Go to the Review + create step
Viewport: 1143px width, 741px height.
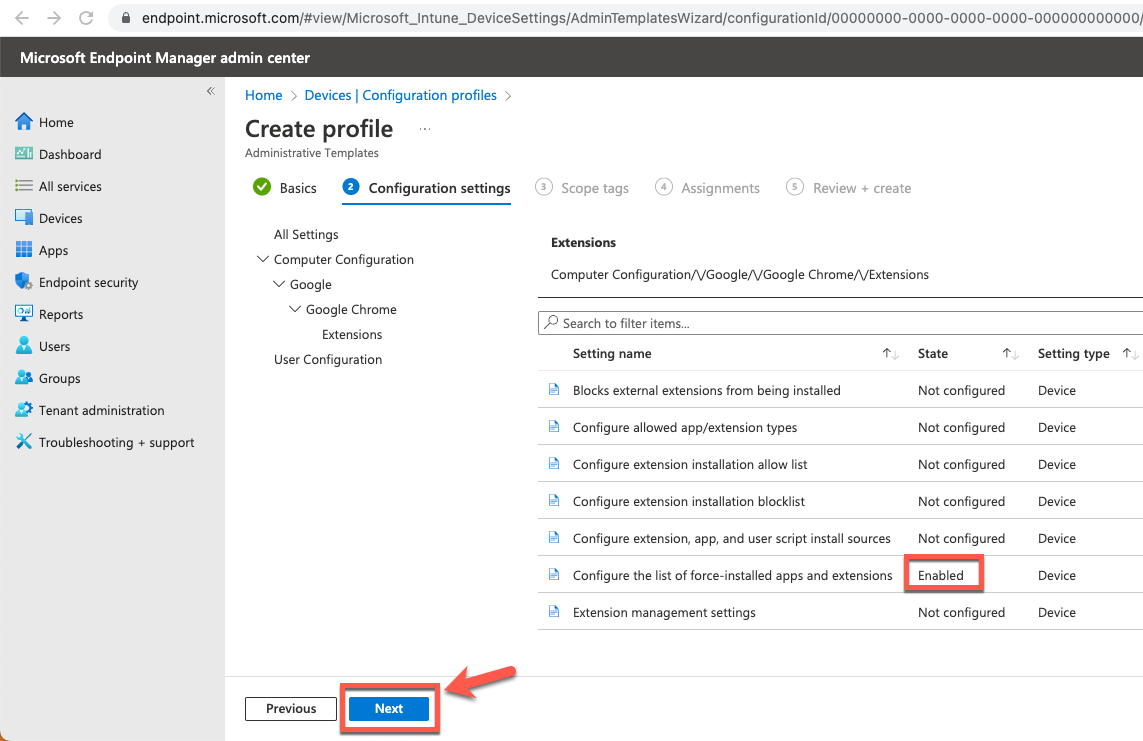(x=849, y=188)
